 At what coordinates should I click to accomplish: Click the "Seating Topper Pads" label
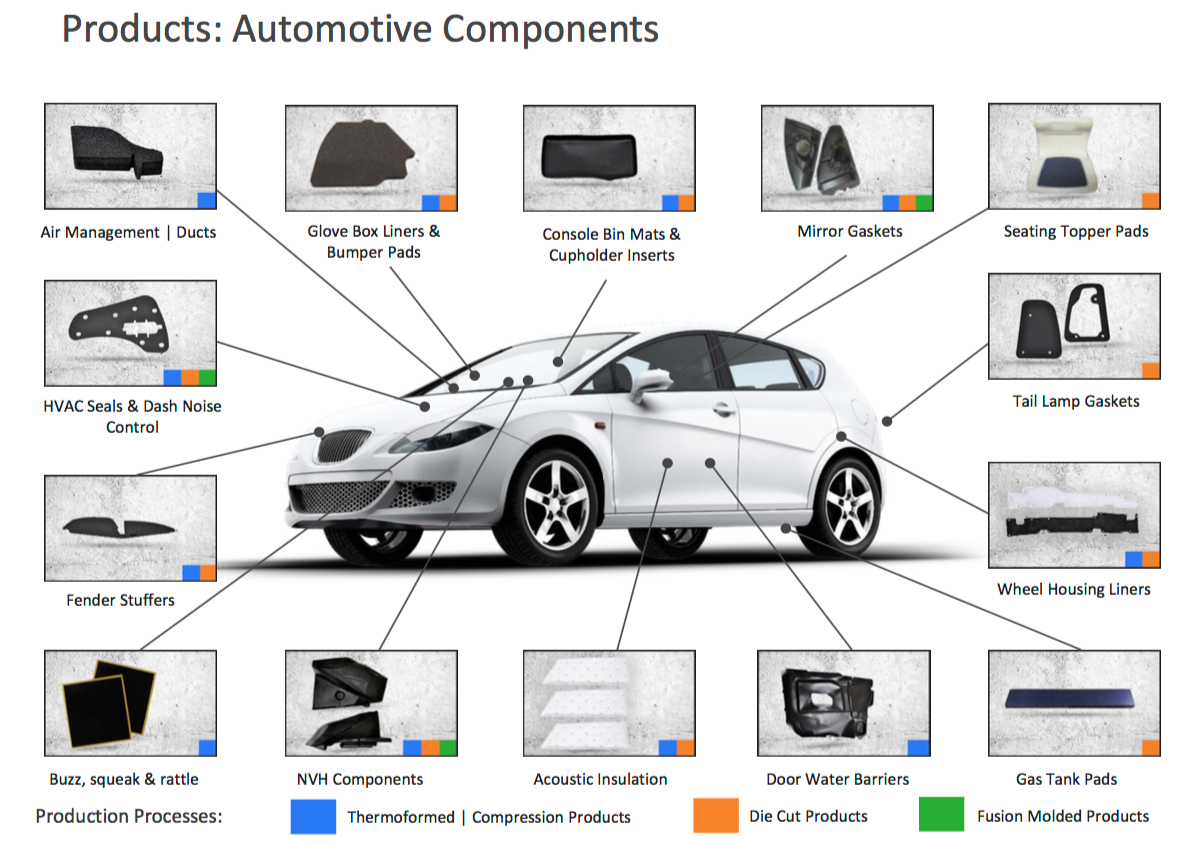click(1076, 231)
